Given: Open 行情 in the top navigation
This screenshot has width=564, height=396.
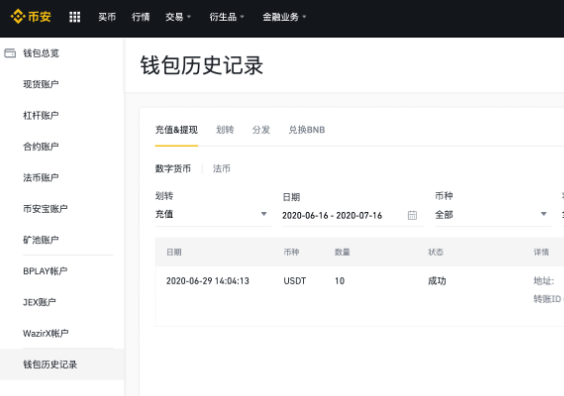Looking at the screenshot, I should 141,17.
